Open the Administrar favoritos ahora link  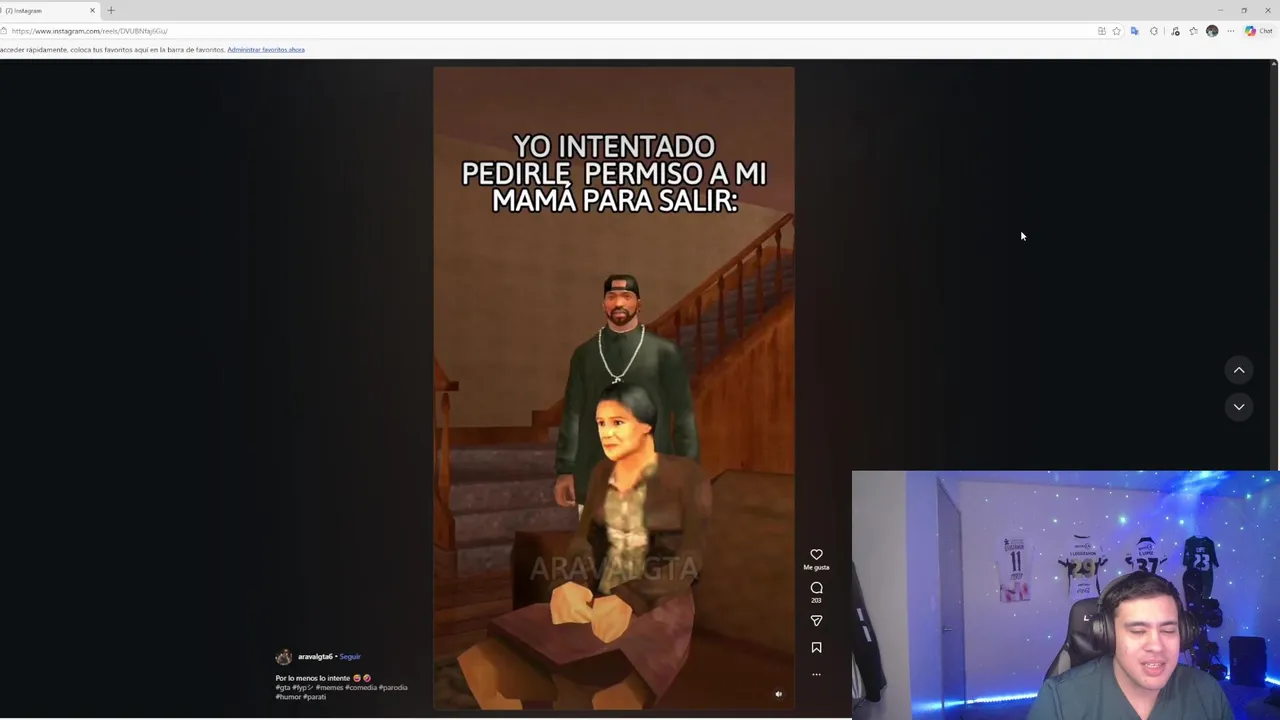266,49
